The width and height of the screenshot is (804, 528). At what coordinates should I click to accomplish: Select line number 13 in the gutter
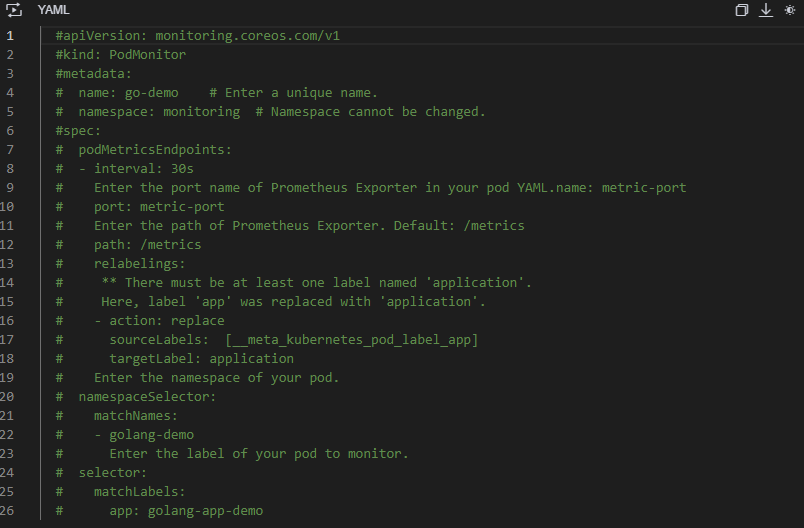pyautogui.click(x=7, y=263)
